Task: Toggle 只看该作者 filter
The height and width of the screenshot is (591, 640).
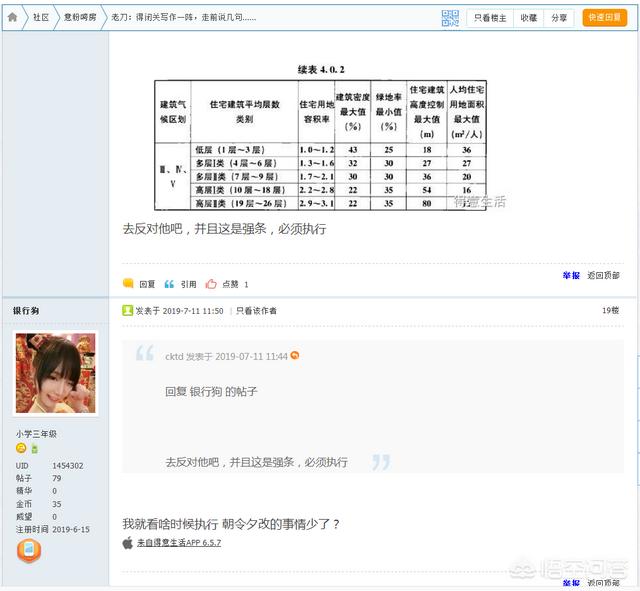Action: click(256, 311)
